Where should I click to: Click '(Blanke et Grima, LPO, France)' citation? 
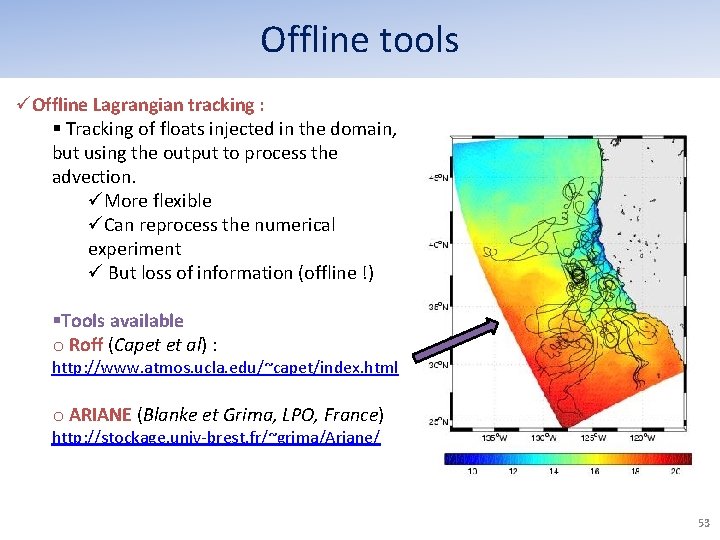click(260, 415)
